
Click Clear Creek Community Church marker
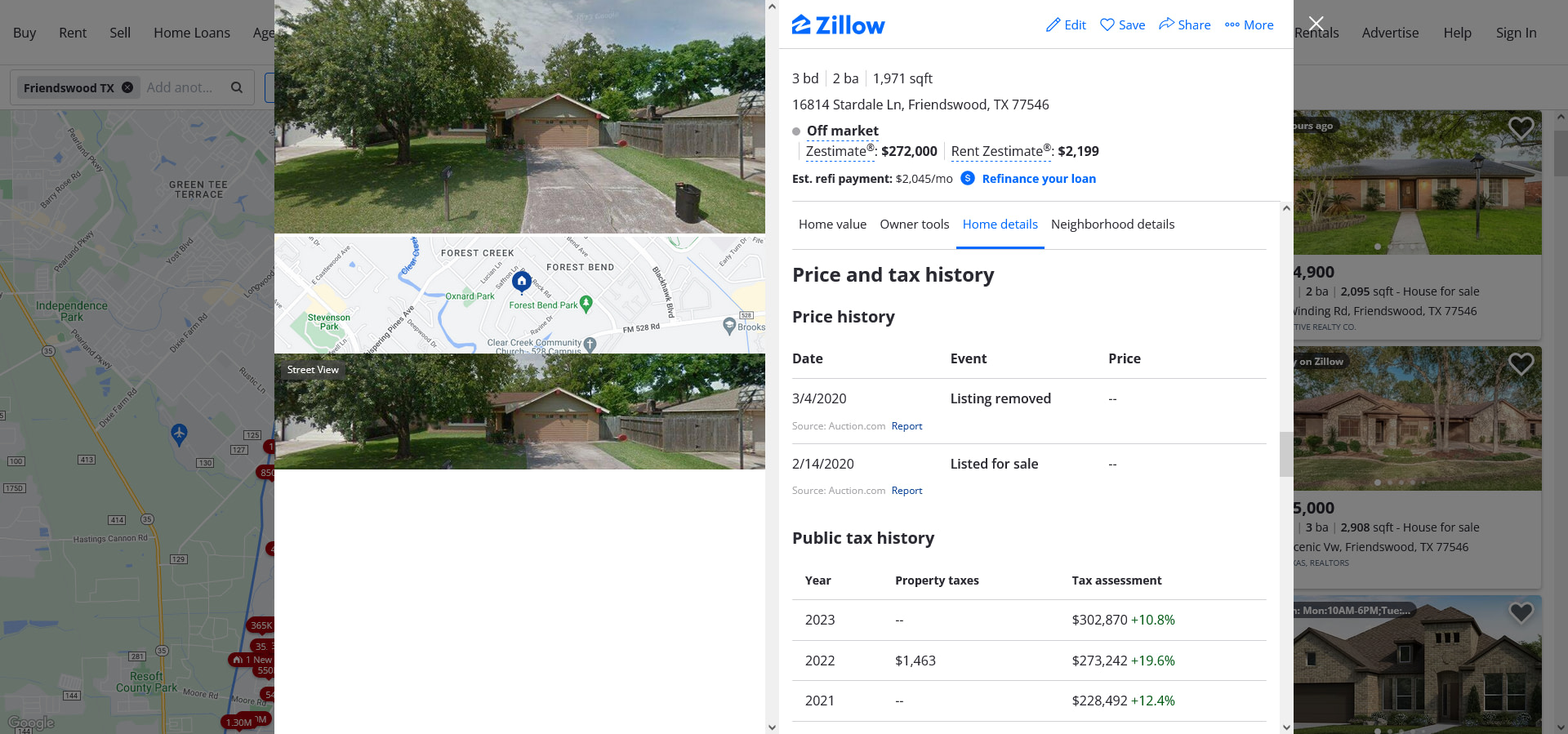pos(590,345)
